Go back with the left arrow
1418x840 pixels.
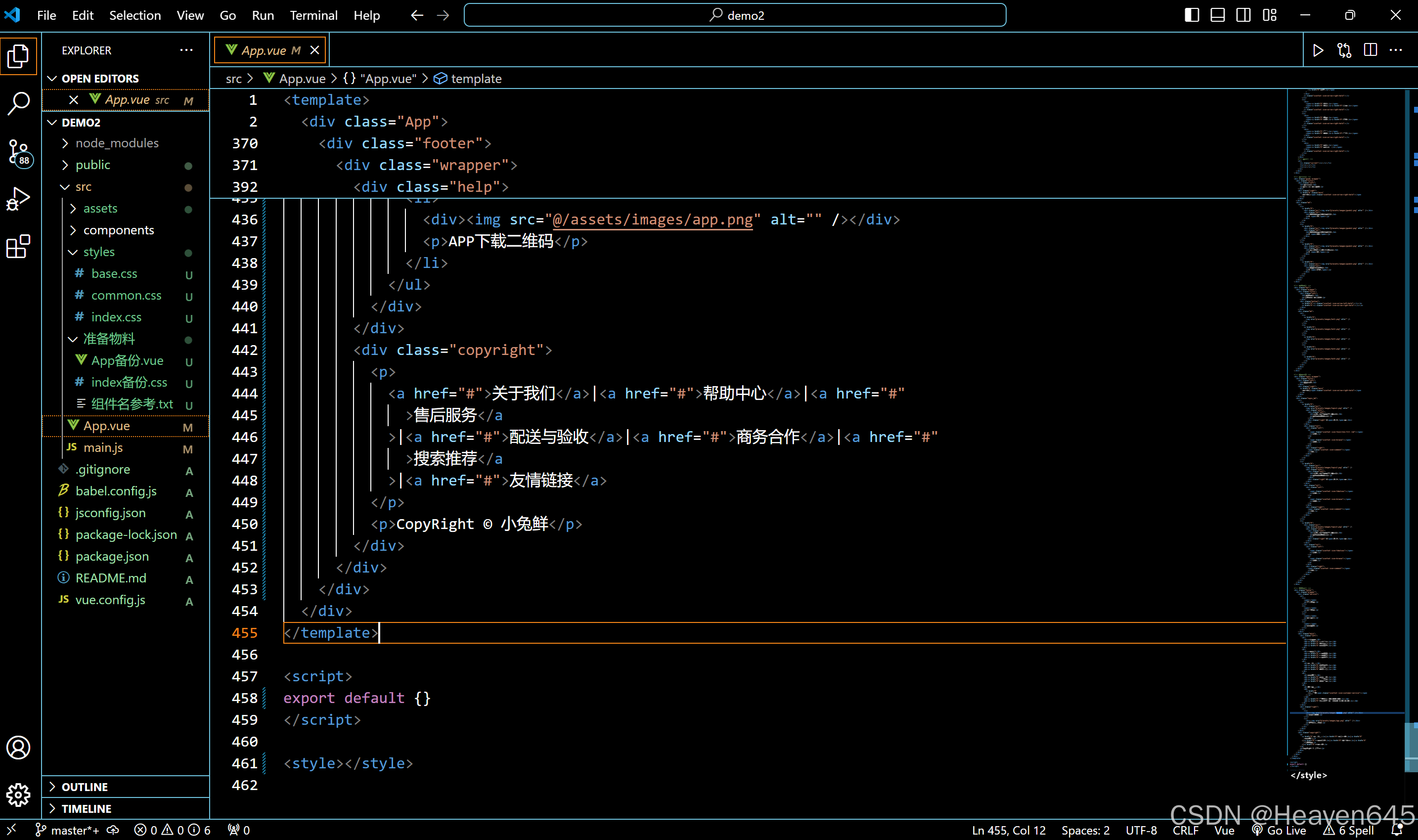coord(417,15)
